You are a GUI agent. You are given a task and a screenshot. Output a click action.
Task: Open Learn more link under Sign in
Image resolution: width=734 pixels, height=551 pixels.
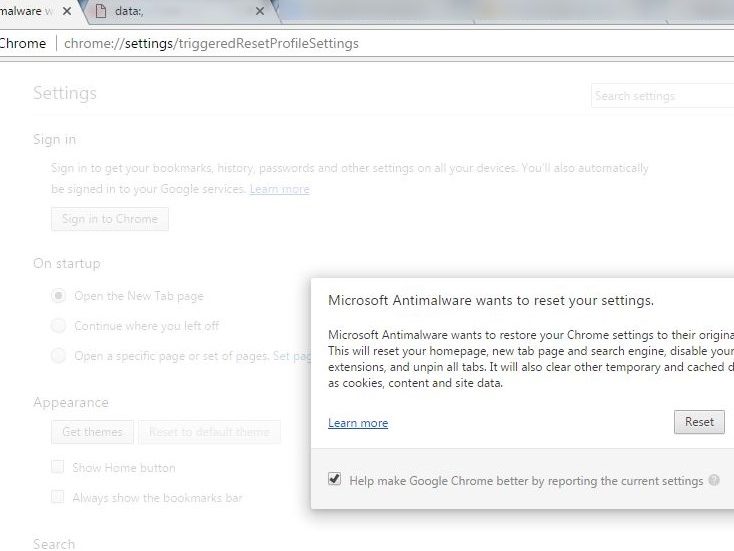[279, 189]
